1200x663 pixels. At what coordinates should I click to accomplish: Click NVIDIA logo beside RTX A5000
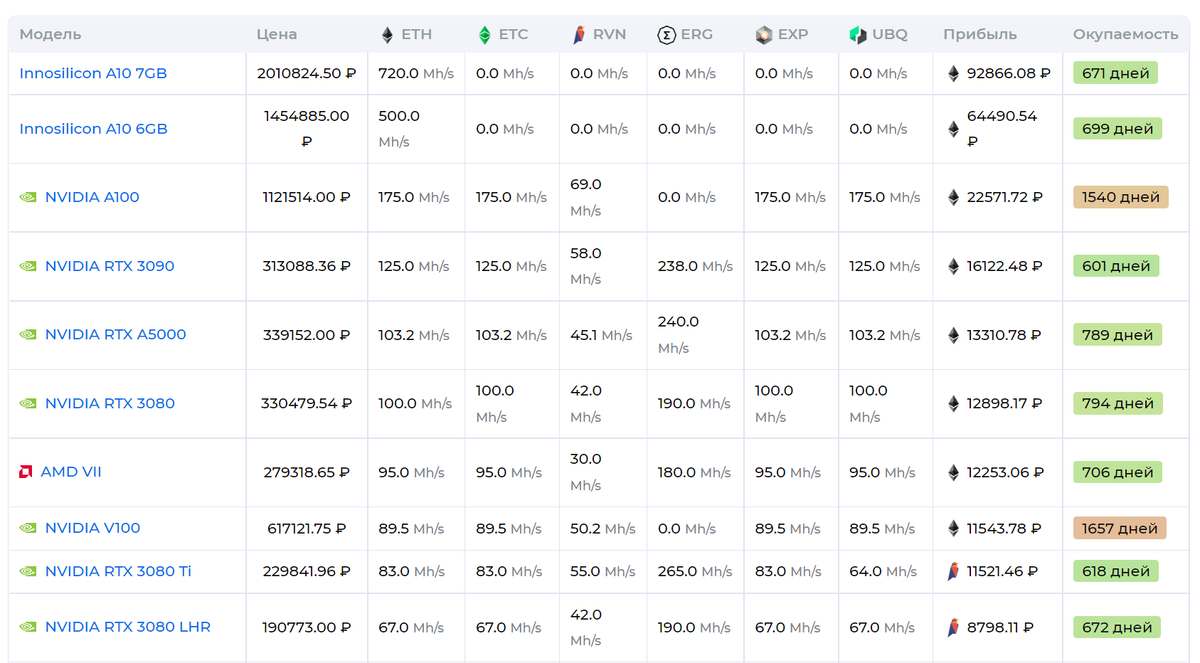[x=28, y=335]
